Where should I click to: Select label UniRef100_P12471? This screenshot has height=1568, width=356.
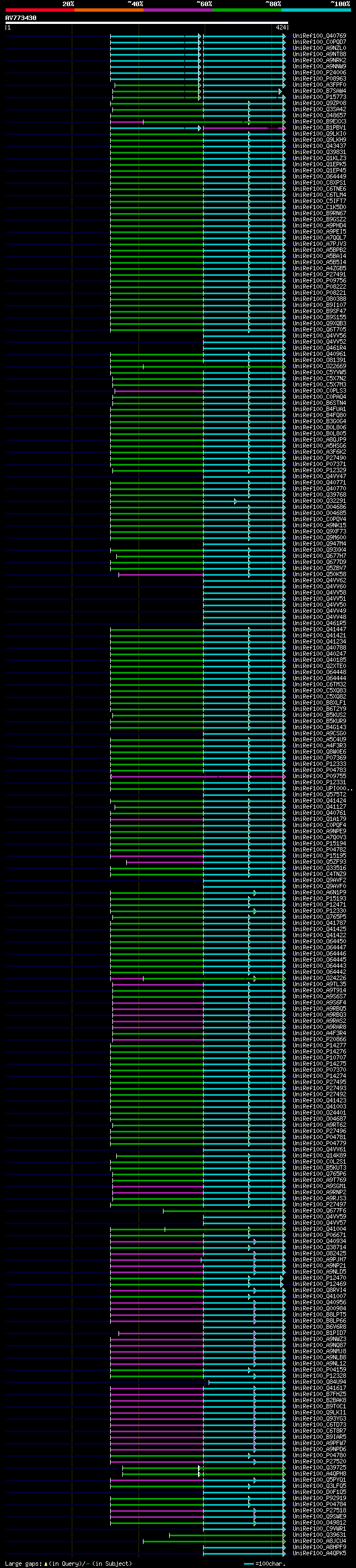point(319,904)
